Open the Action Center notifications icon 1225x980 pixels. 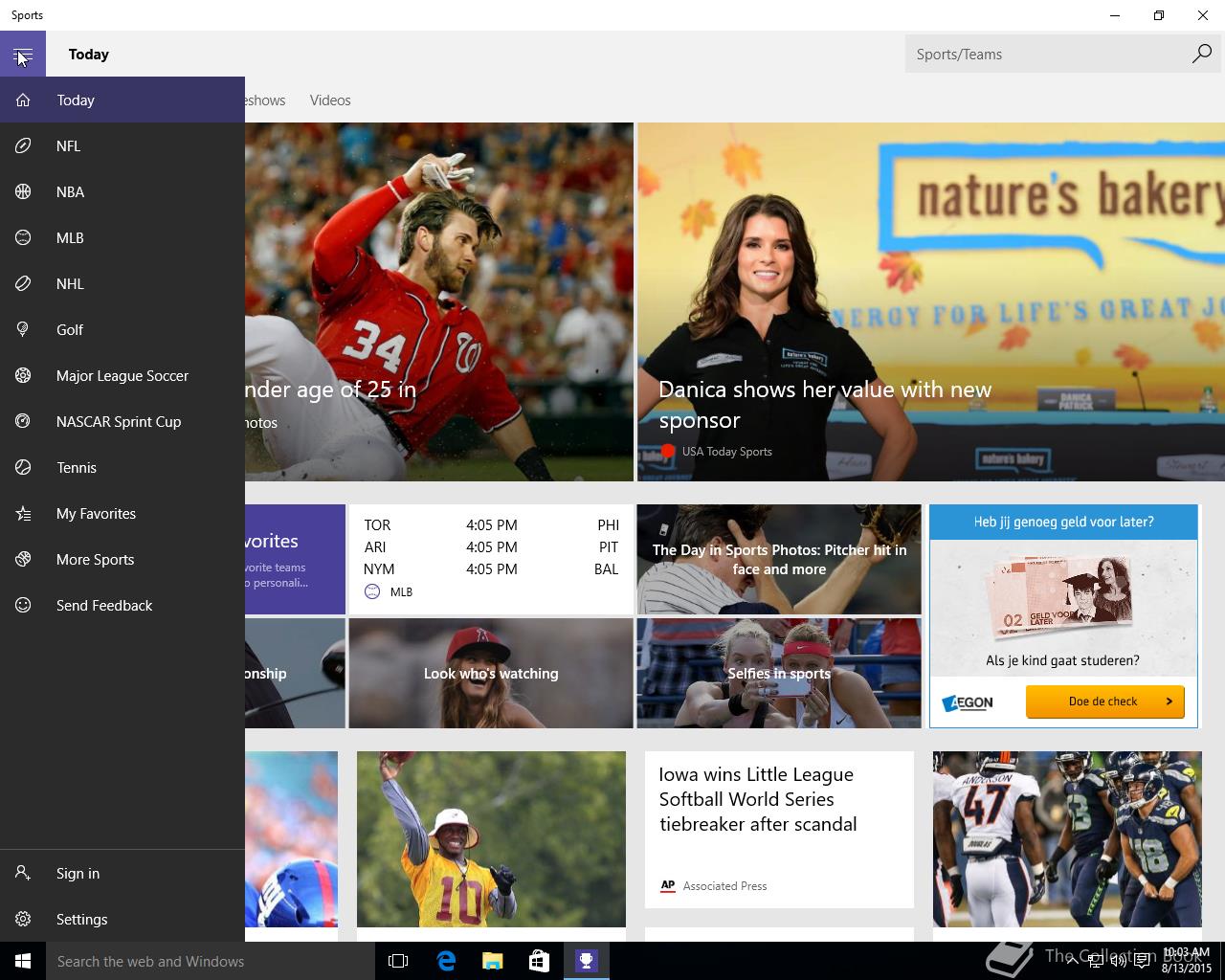[1142, 961]
